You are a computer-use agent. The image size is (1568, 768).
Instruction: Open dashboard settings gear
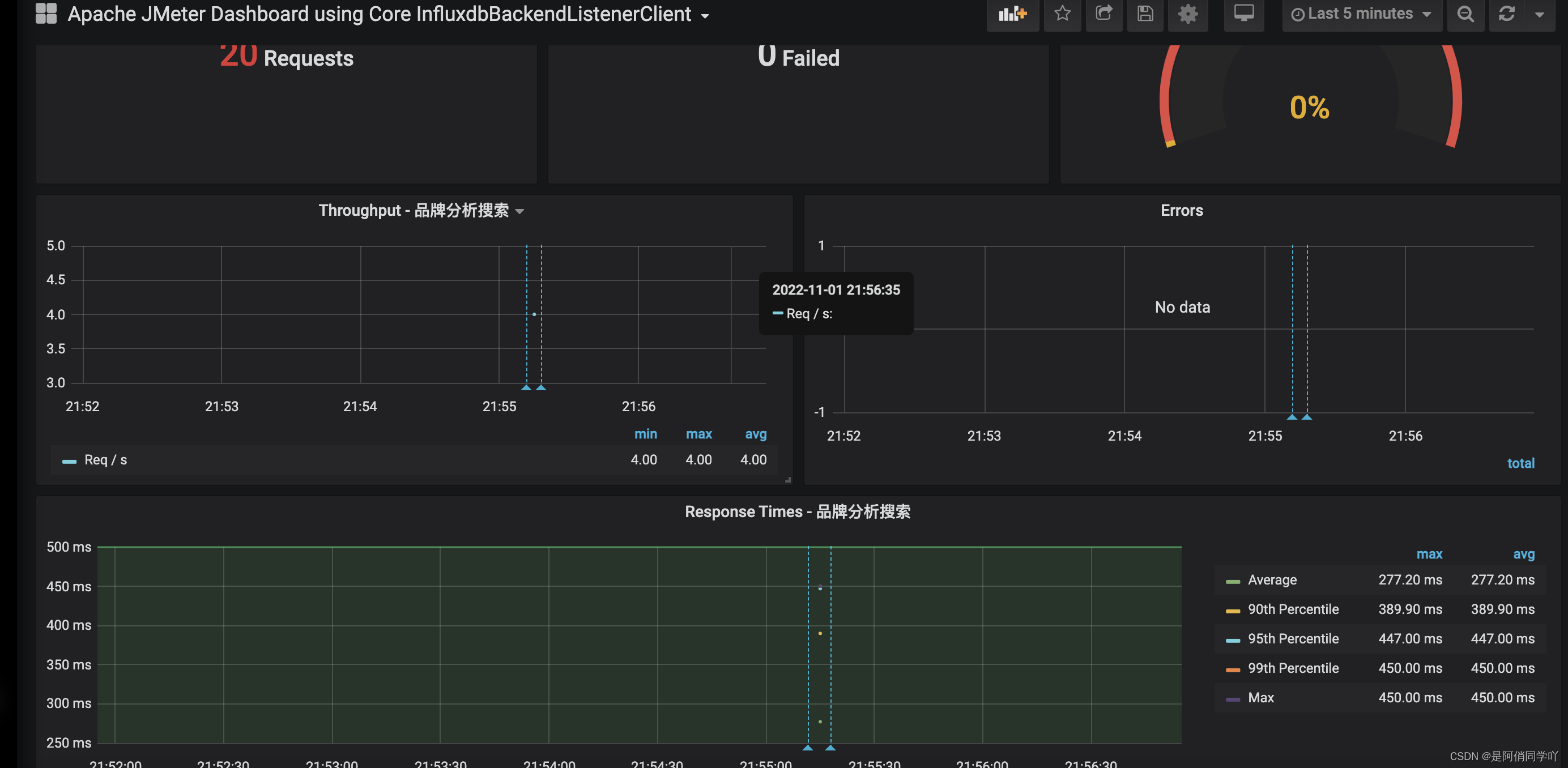pyautogui.click(x=1187, y=14)
